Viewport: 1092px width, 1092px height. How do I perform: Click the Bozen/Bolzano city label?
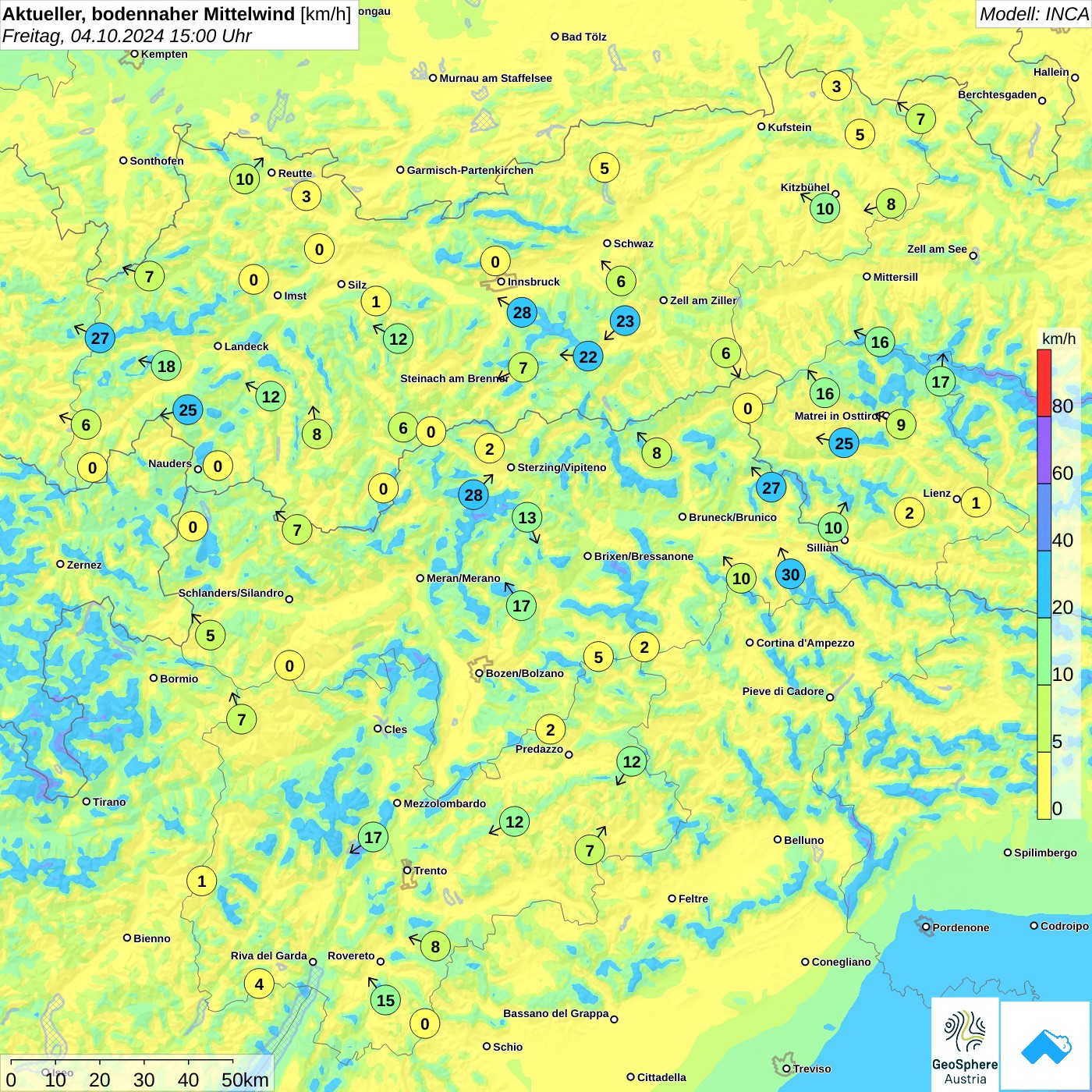point(524,673)
